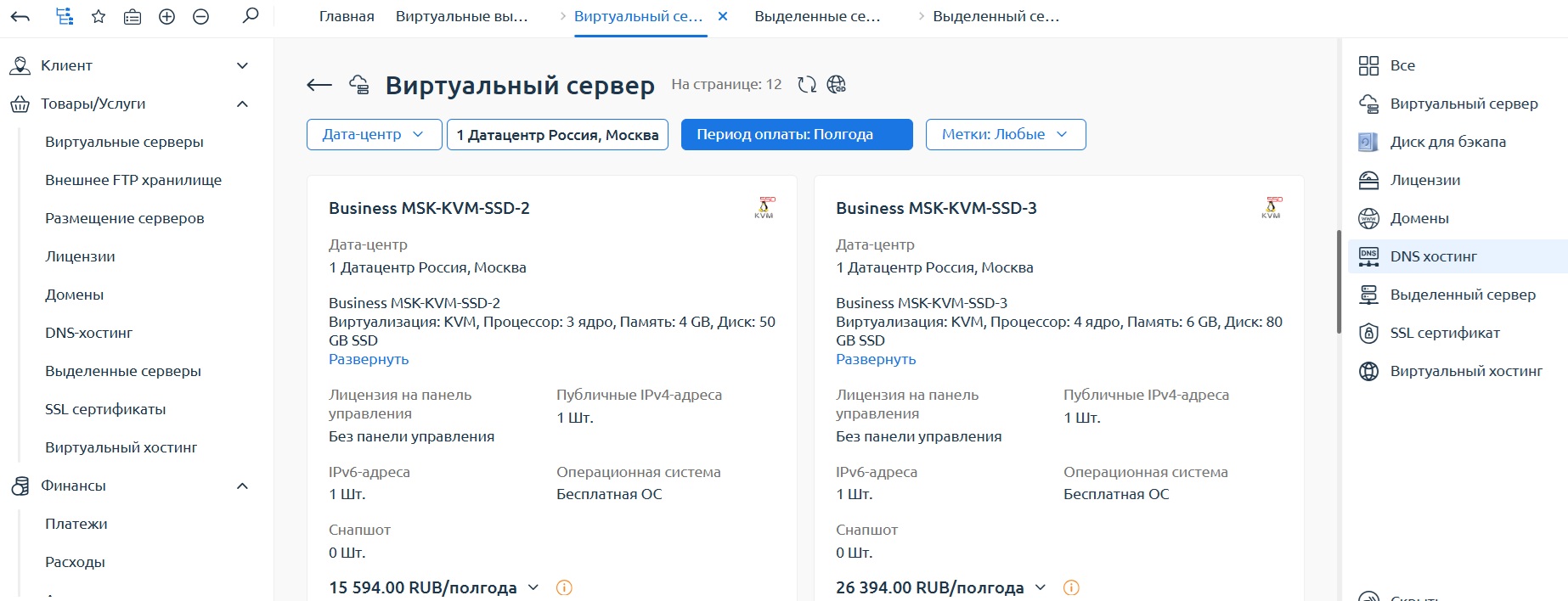Click info icon next to 15 594.00 RUB price
Image resolution: width=1568 pixels, height=601 pixels.
pos(564,587)
